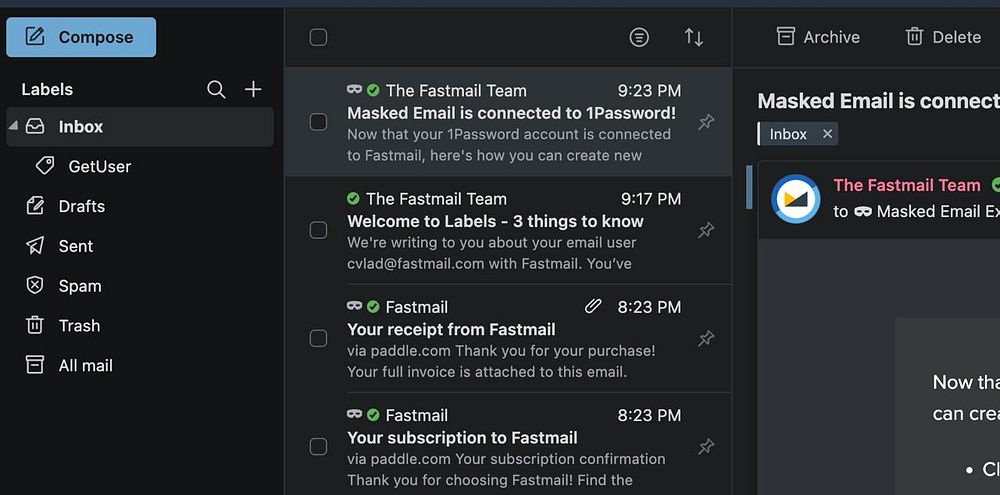This screenshot has height=495, width=1000.
Task: Remove the Inbox label tag
Action: [x=827, y=134]
